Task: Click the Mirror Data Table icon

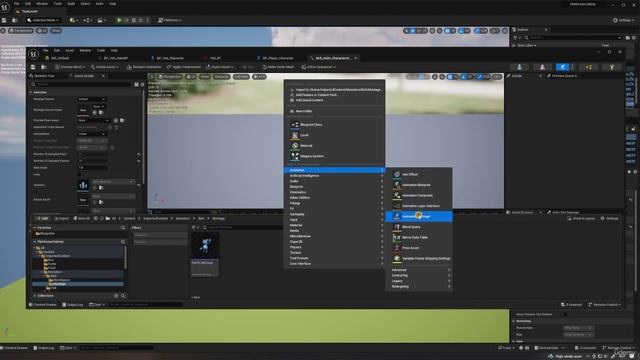Action: coord(397,237)
